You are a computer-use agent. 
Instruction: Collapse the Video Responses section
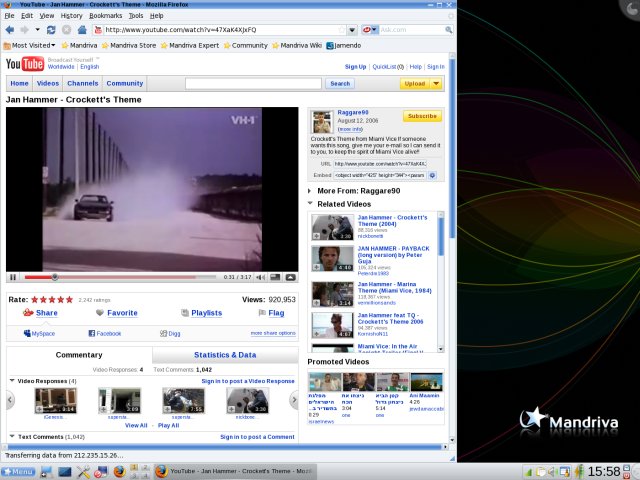[x=12, y=381]
